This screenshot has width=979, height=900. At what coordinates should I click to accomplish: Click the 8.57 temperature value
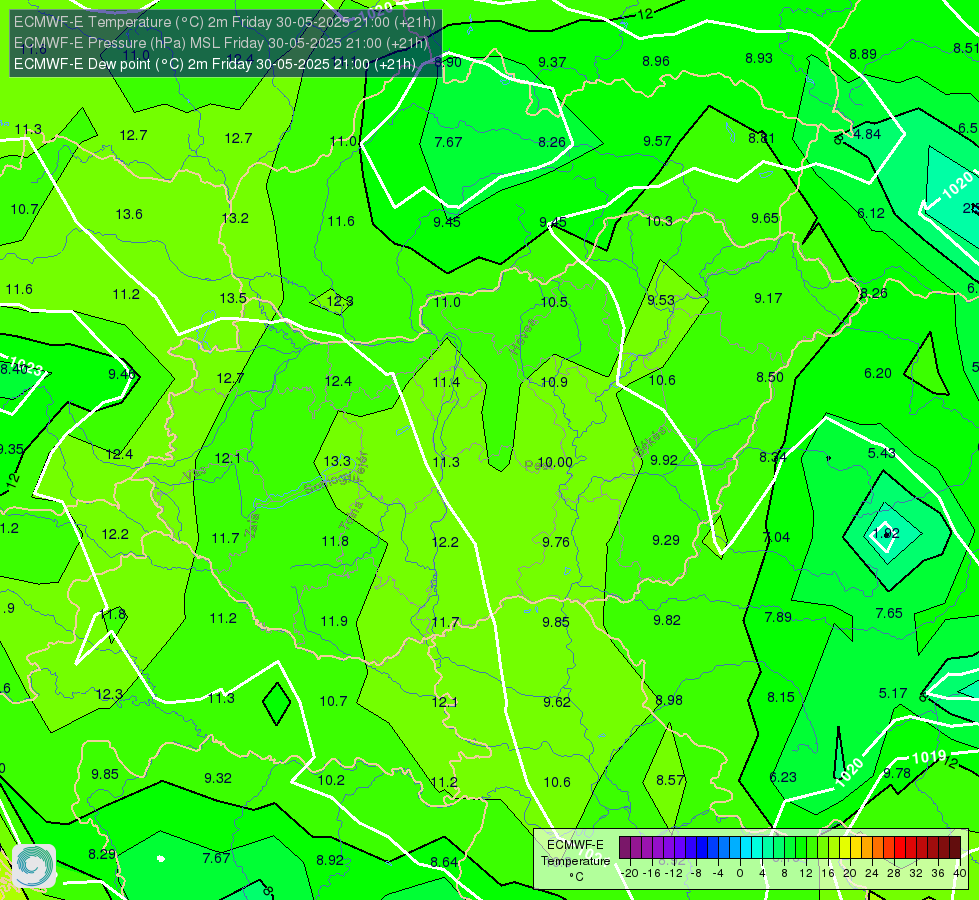pos(671,780)
